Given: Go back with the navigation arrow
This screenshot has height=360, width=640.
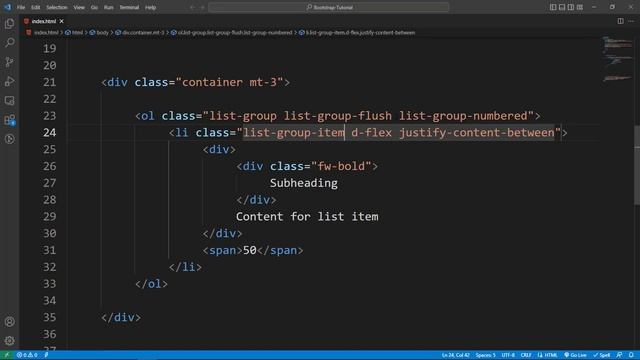Looking at the screenshot, I should pyautogui.click(x=192, y=7).
